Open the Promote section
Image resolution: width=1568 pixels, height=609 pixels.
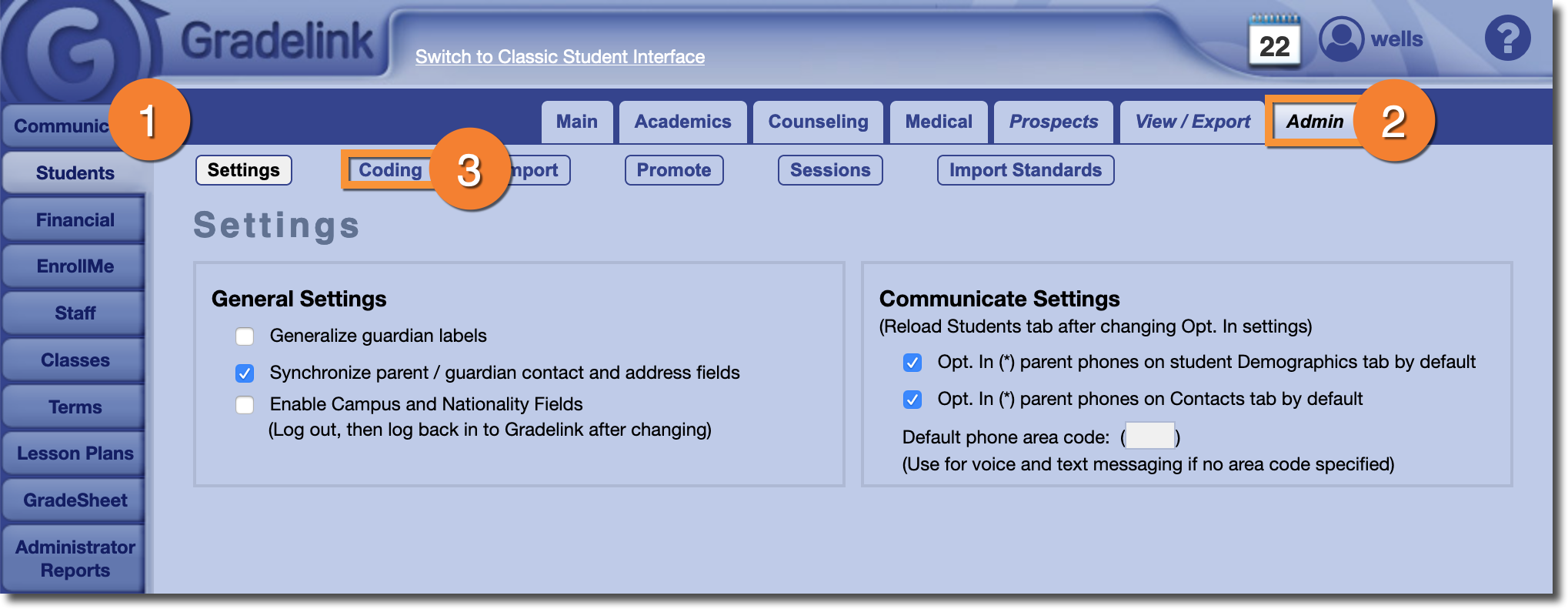pyautogui.click(x=673, y=170)
